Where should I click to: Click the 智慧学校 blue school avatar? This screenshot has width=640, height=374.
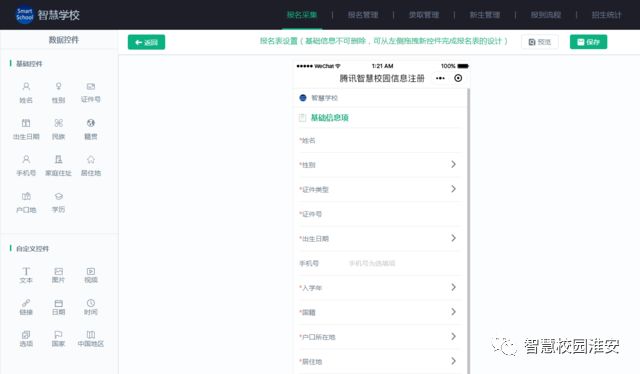pos(303,98)
